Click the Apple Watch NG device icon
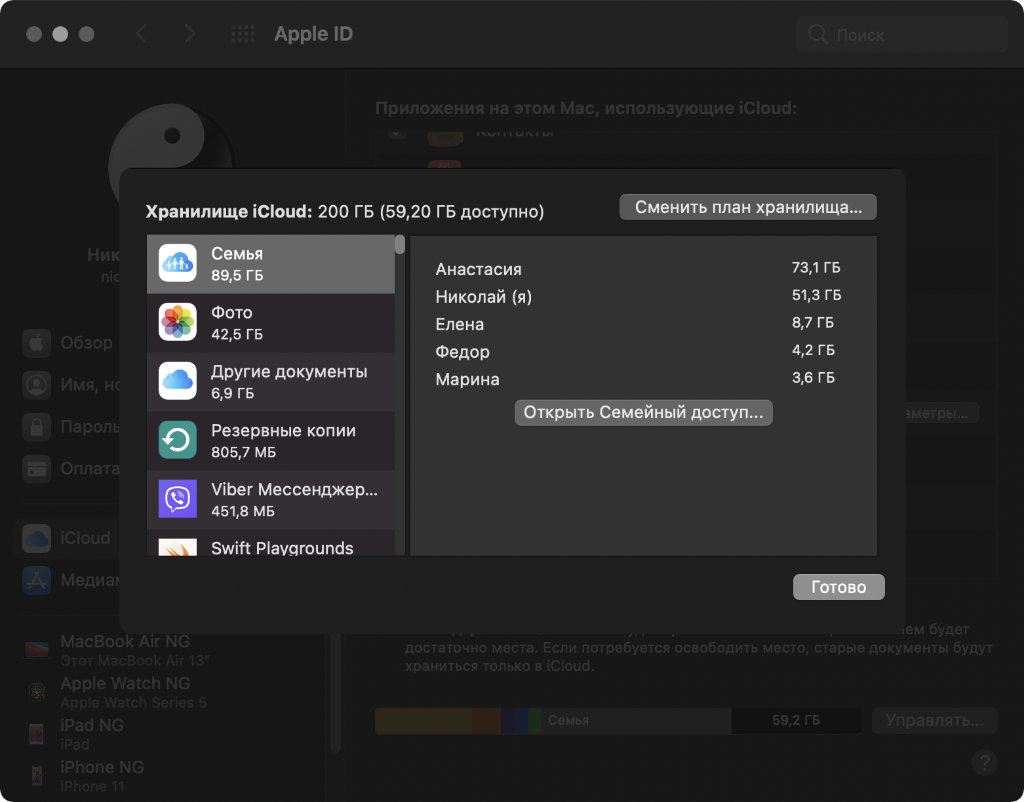Viewport: 1024px width, 802px height. [37, 692]
